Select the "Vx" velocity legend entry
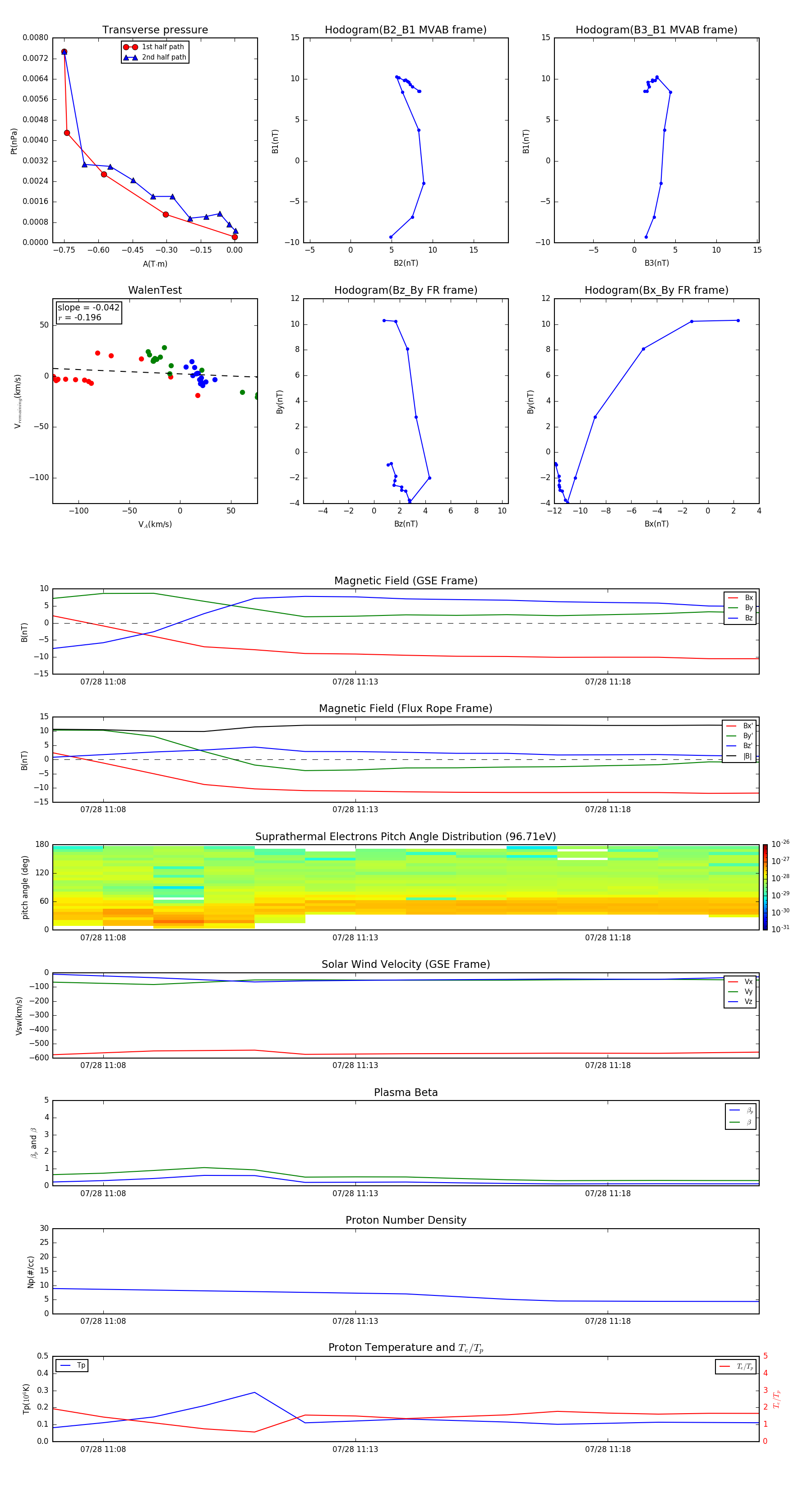Image resolution: width=812 pixels, height=1489 pixels. [x=740, y=981]
